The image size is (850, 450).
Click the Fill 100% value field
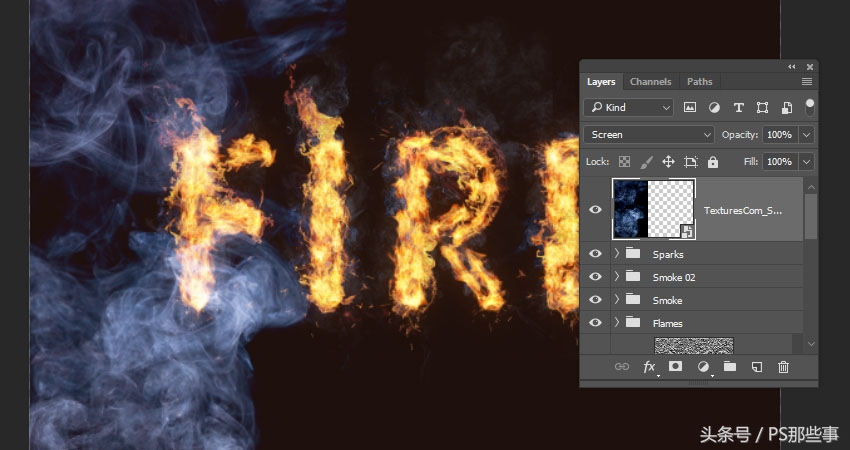(780, 162)
